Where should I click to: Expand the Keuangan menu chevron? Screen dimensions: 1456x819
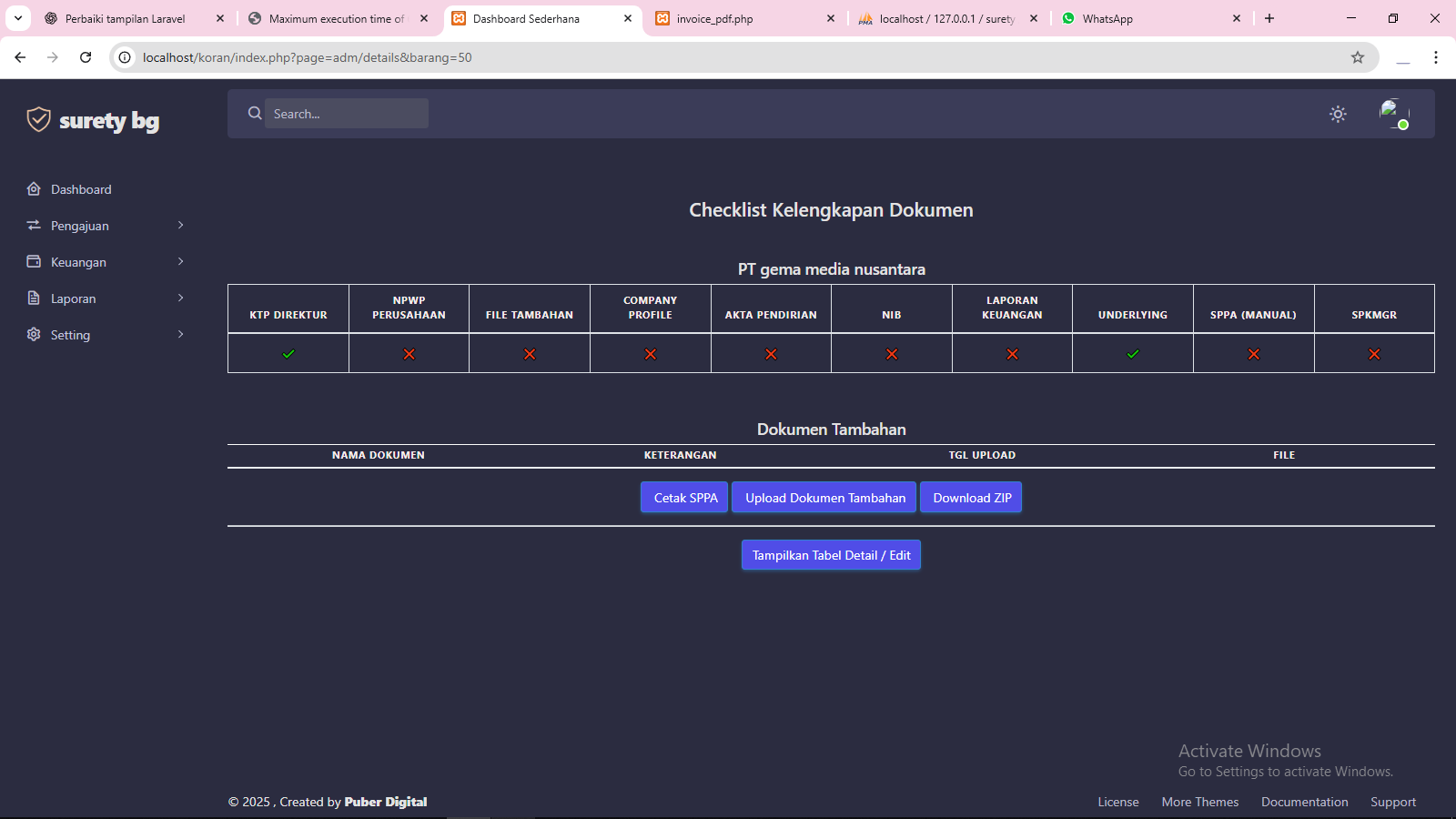[x=180, y=262]
